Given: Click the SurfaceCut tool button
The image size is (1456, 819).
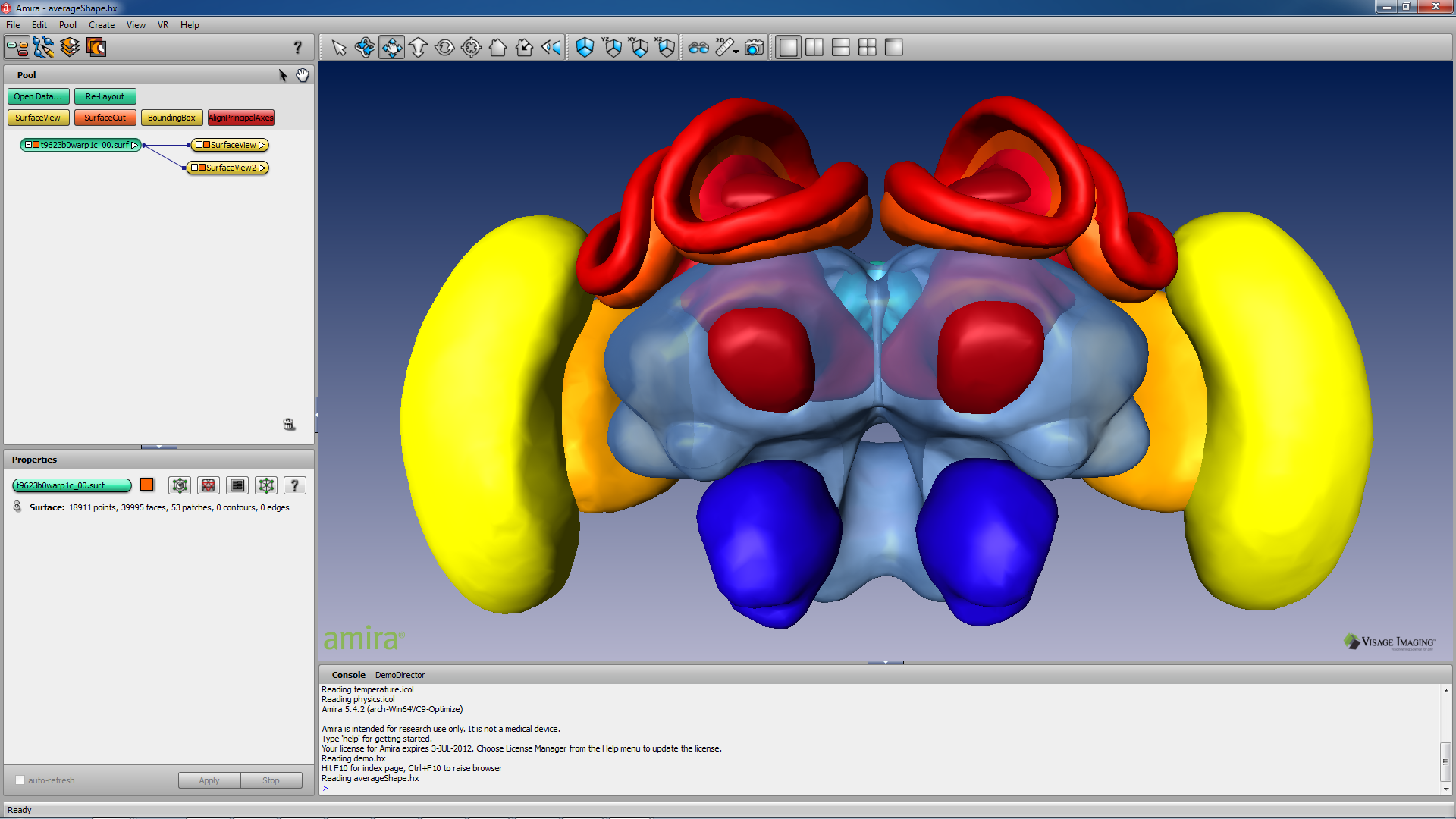Looking at the screenshot, I should coord(103,117).
